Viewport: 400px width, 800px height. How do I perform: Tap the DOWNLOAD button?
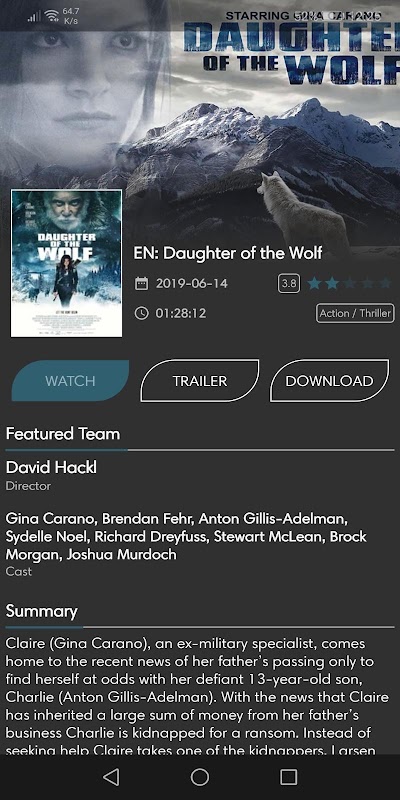click(329, 381)
